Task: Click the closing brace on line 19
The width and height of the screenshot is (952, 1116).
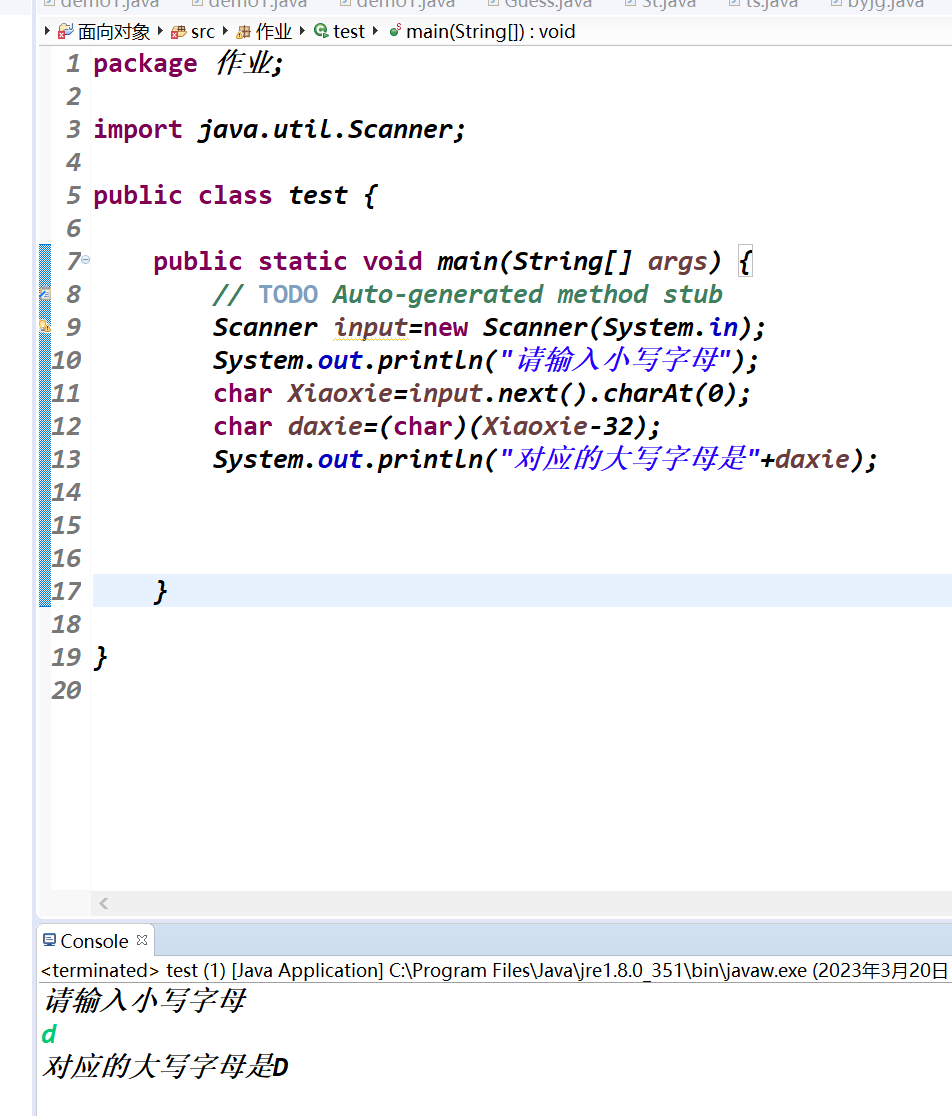Action: click(x=101, y=658)
